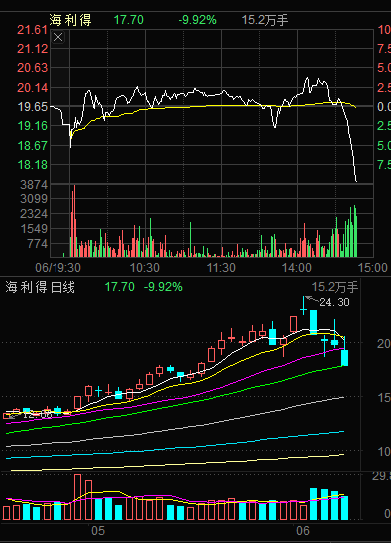Click the stock name 海利得 in the intraday header

click(x=71, y=20)
